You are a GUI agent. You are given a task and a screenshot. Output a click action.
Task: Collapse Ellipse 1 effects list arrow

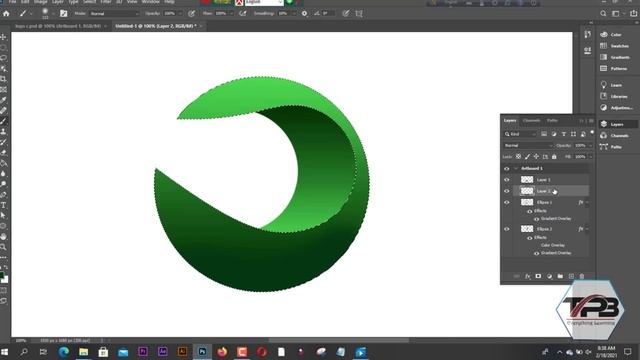click(587, 202)
